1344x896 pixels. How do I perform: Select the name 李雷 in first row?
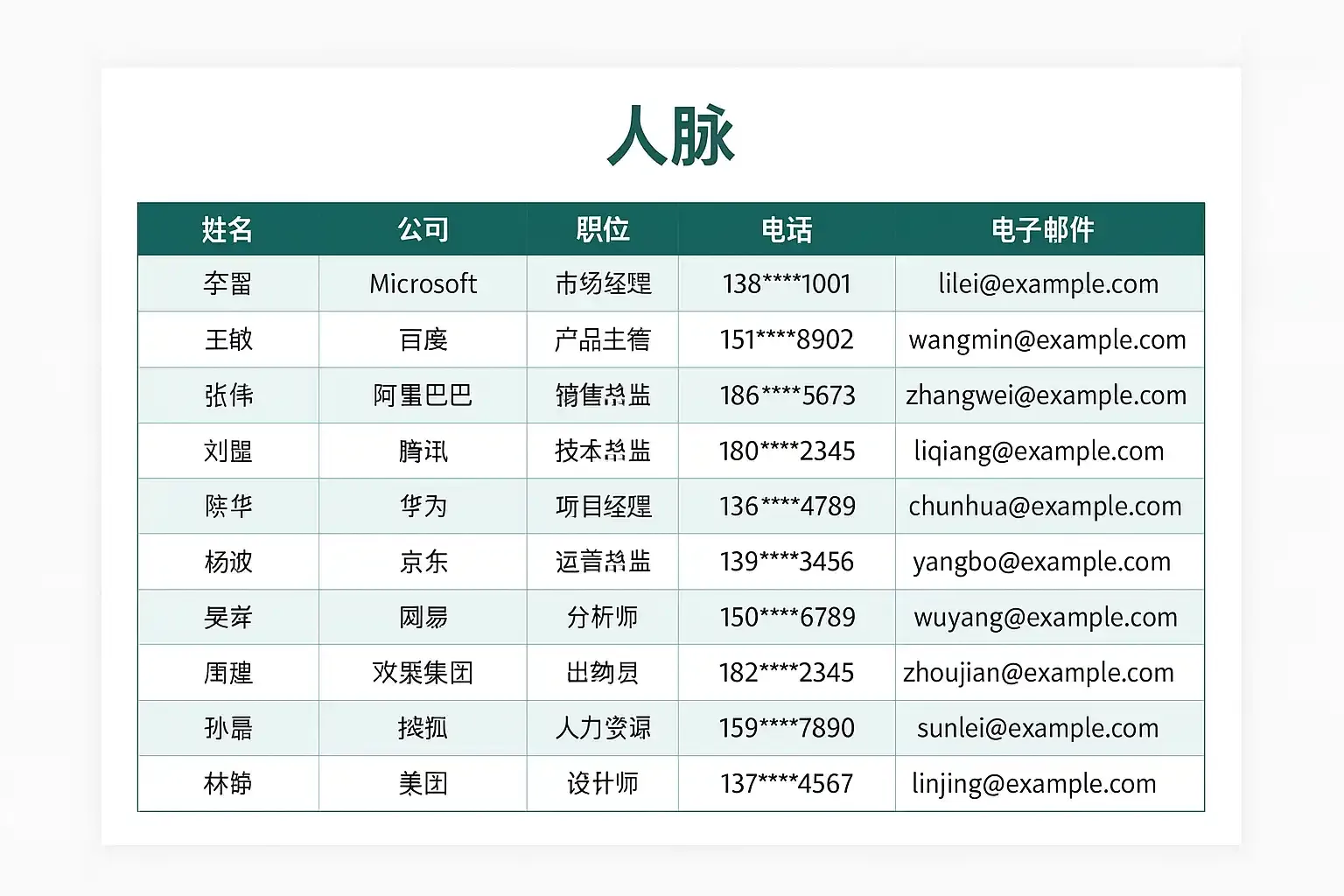227,283
